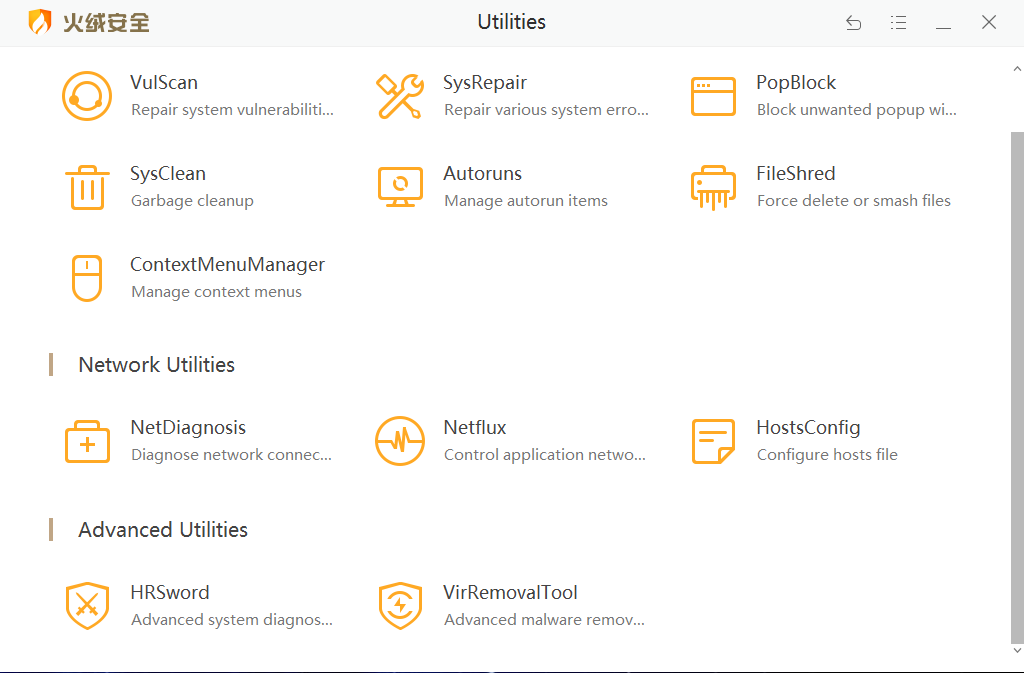
Task: Open the Netflux pulse icon
Action: pos(400,441)
